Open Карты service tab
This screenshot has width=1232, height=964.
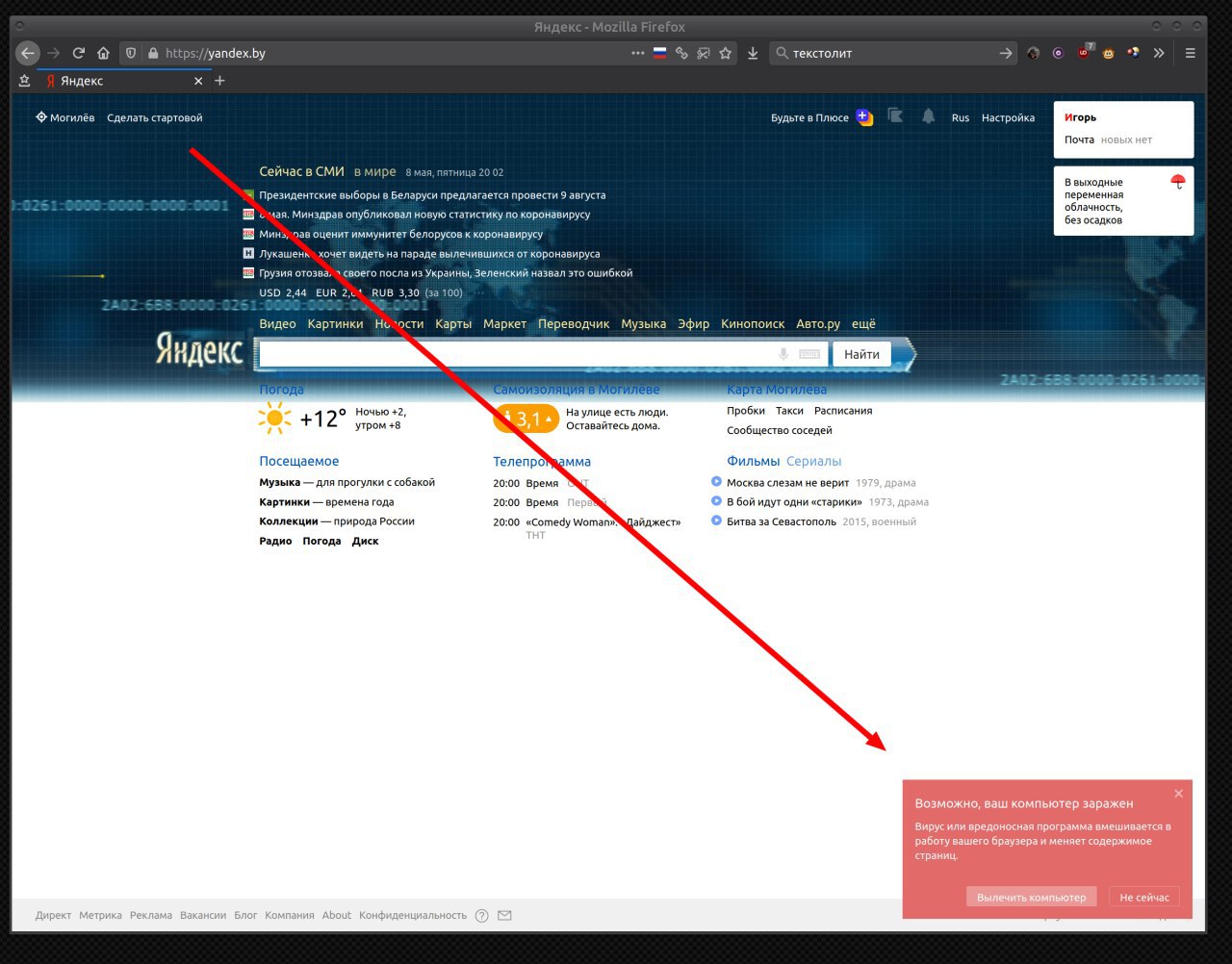click(x=453, y=324)
